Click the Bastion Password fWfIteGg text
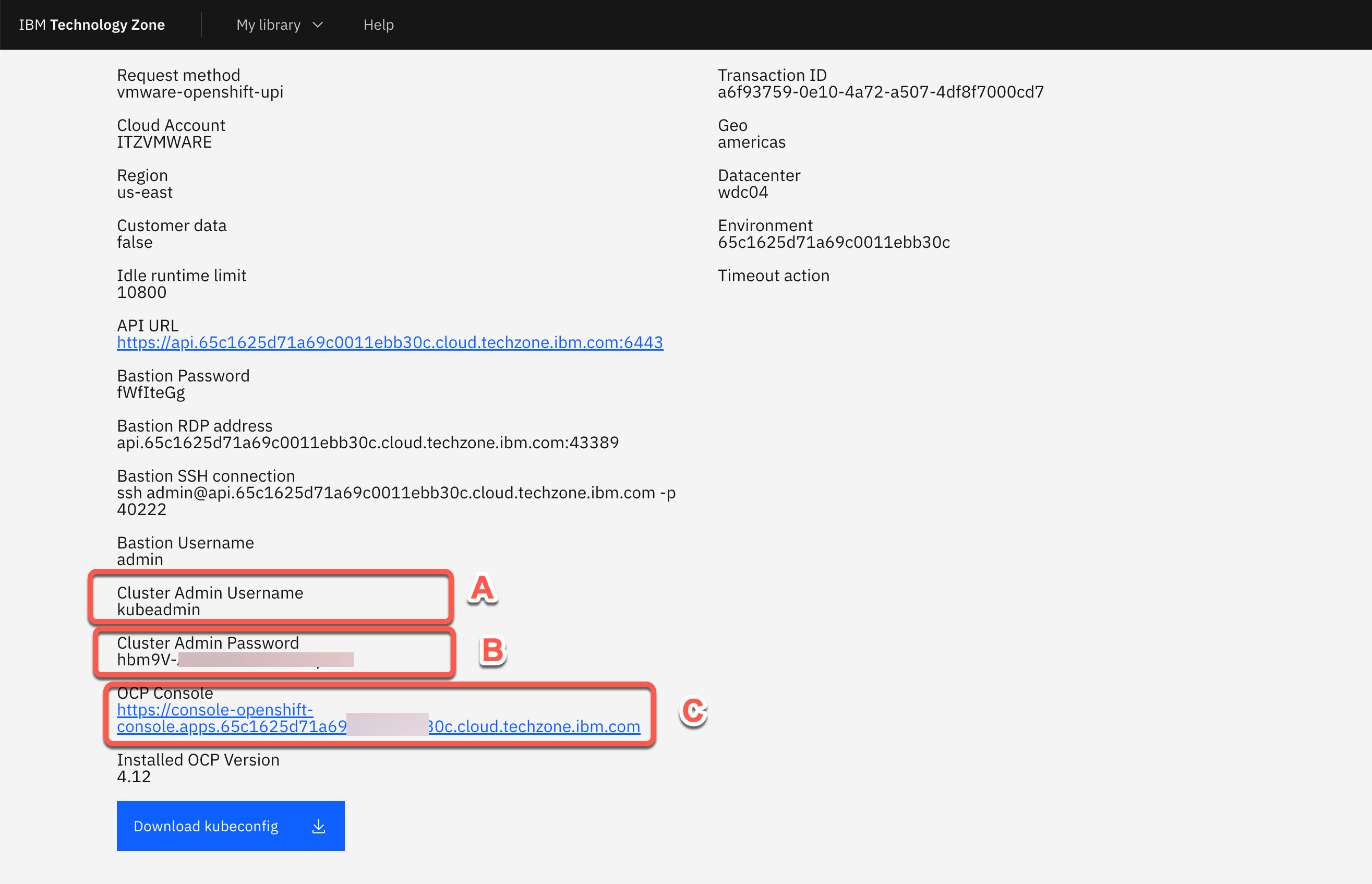Viewport: 1372px width, 884px height. pyautogui.click(x=151, y=393)
